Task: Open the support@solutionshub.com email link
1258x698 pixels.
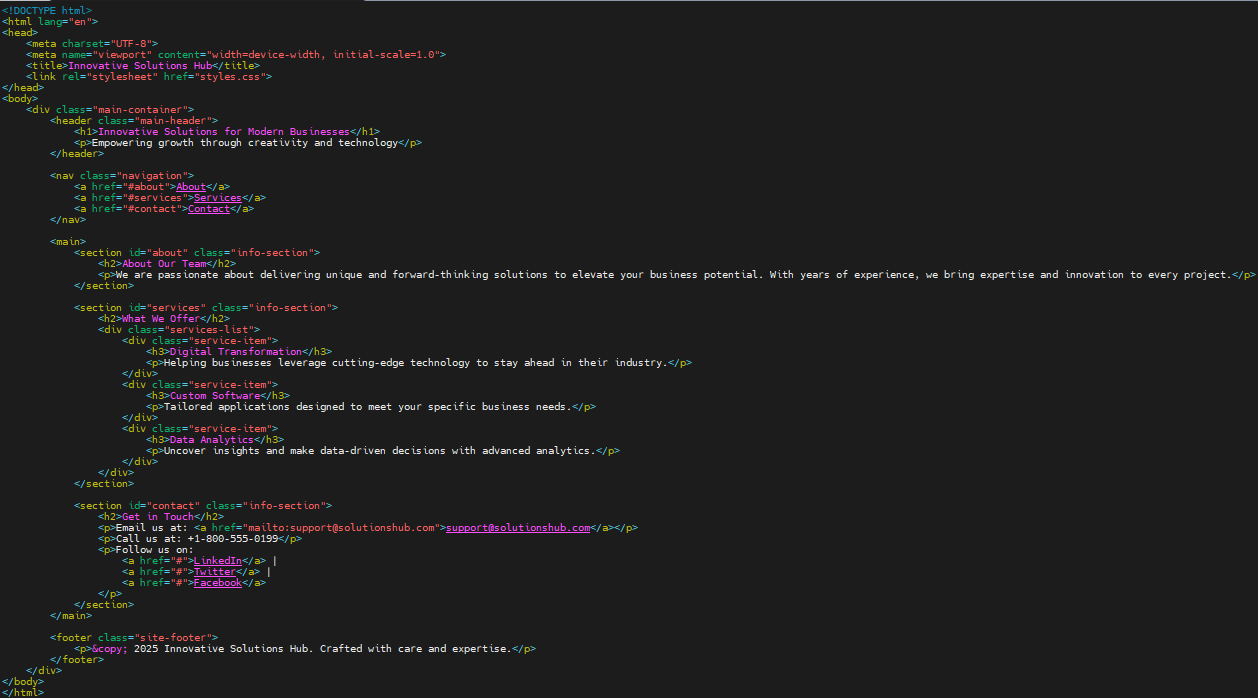Action: tap(517, 527)
